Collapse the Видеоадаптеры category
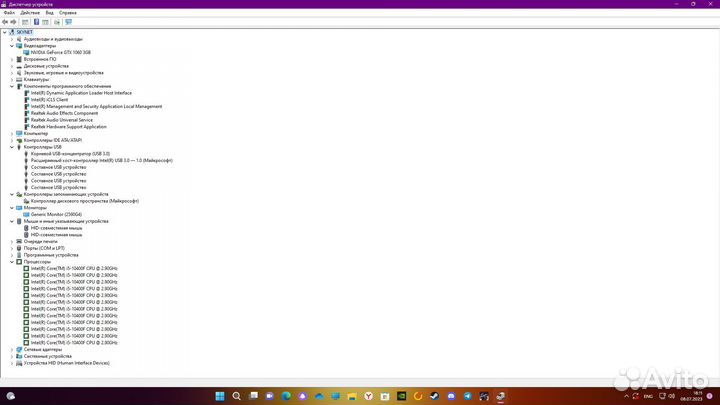The width and height of the screenshot is (720, 405). pos(12,45)
